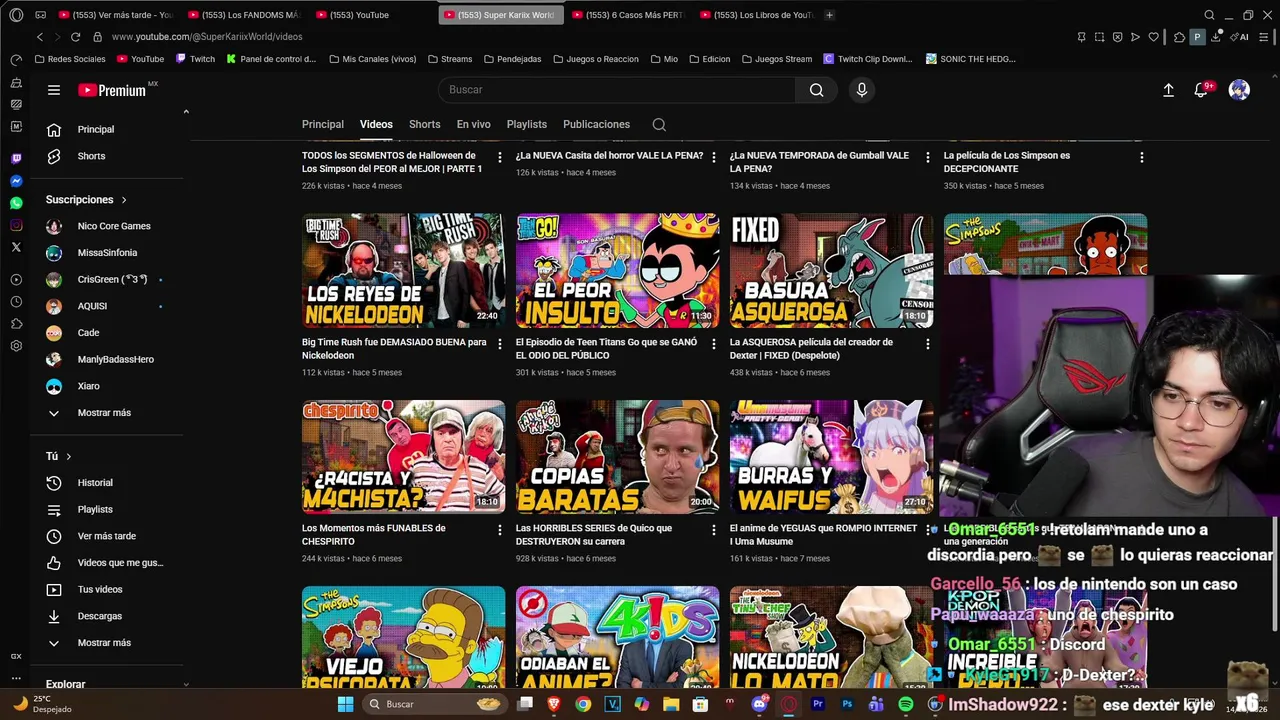This screenshot has height=720, width=1280.
Task: Reload the page
Action: (76, 37)
